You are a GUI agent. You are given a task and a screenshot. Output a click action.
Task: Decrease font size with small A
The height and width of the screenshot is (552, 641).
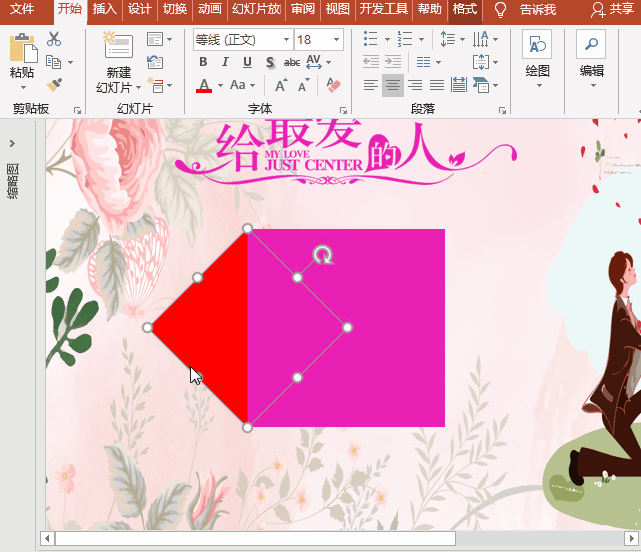pos(303,85)
